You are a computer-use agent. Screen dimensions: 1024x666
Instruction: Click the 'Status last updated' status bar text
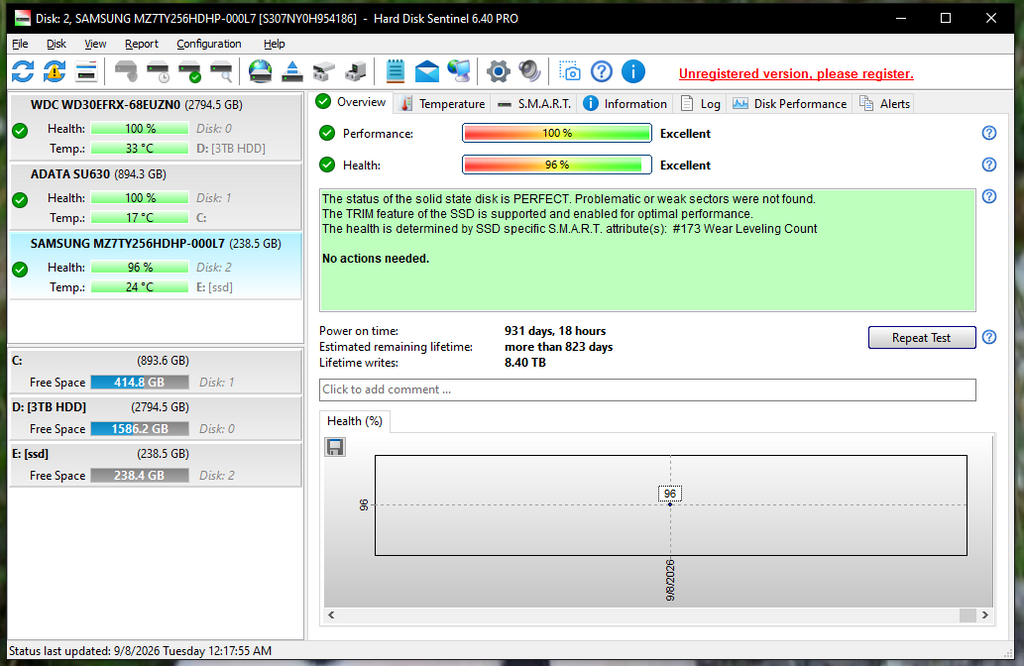pos(140,651)
